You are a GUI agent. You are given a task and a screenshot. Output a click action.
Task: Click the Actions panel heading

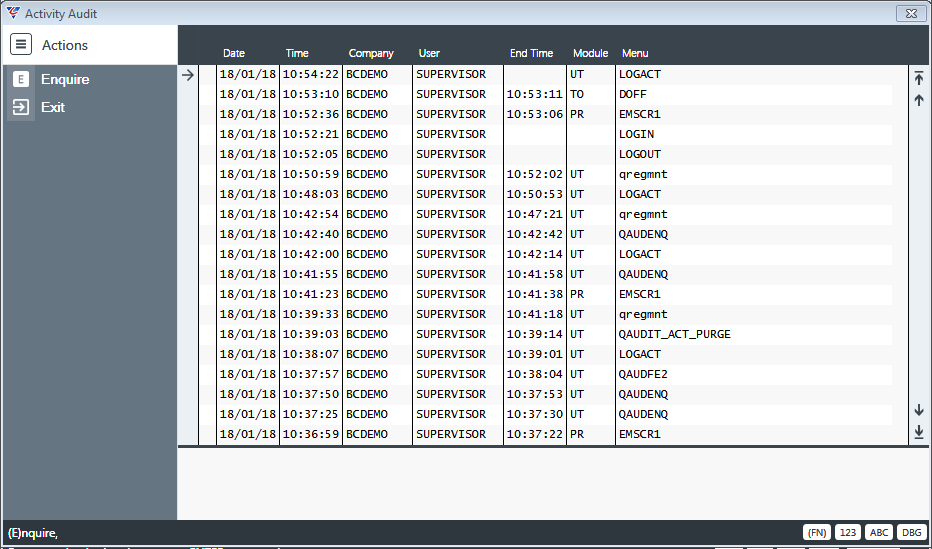coord(65,45)
